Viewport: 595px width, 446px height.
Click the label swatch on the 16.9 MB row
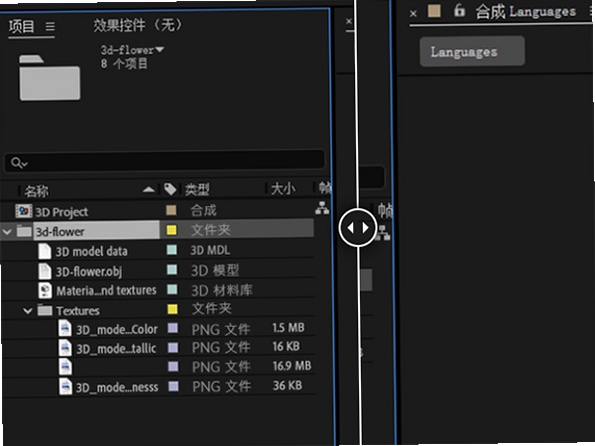[x=173, y=366]
